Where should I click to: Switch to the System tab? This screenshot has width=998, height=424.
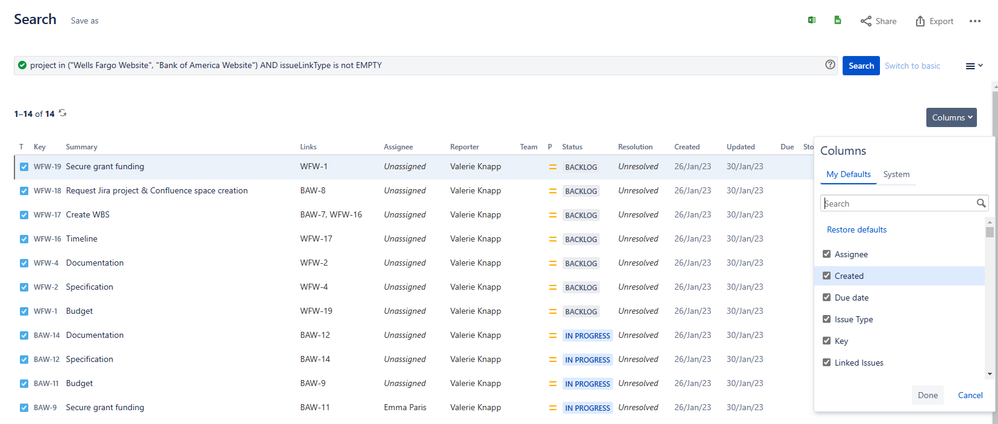coord(896,174)
